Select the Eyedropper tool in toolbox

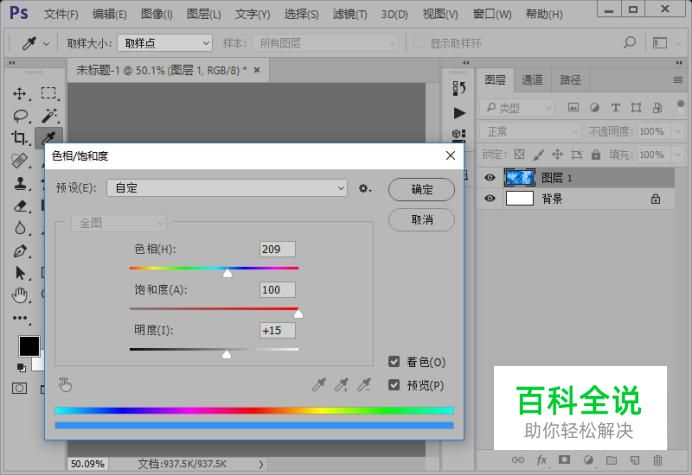tap(49, 138)
